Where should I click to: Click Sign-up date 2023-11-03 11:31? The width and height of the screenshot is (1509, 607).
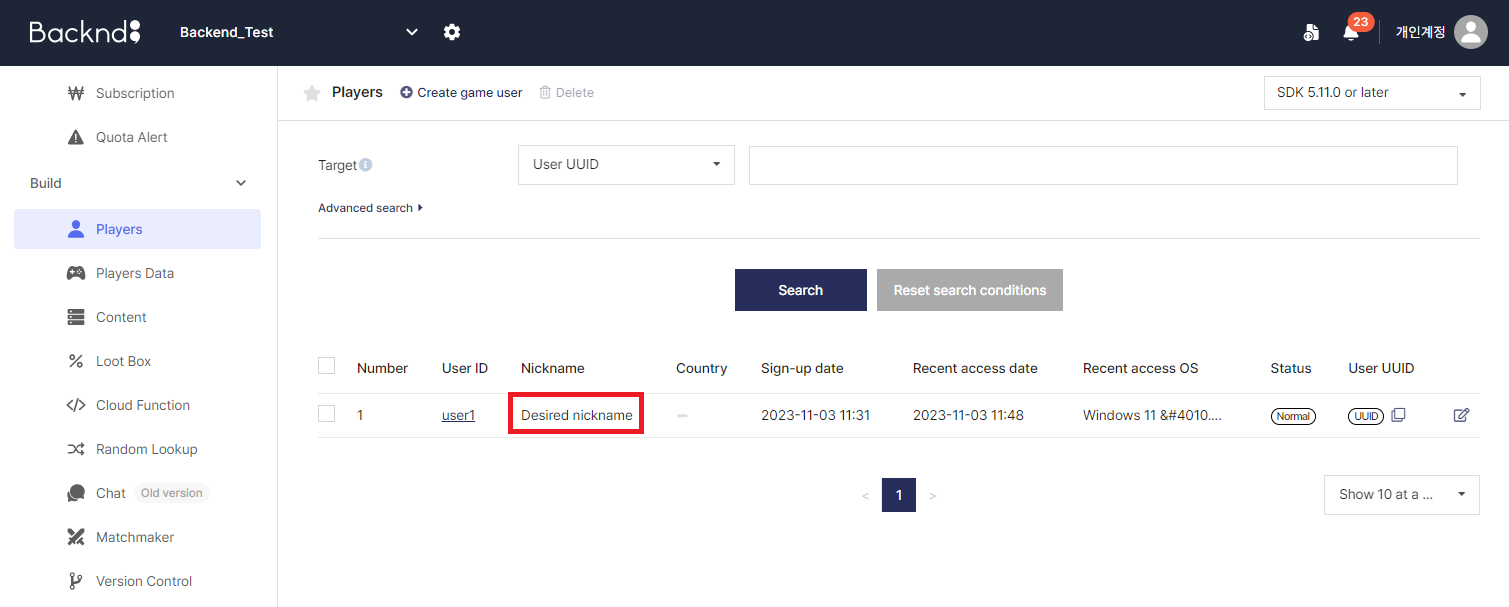tap(815, 415)
